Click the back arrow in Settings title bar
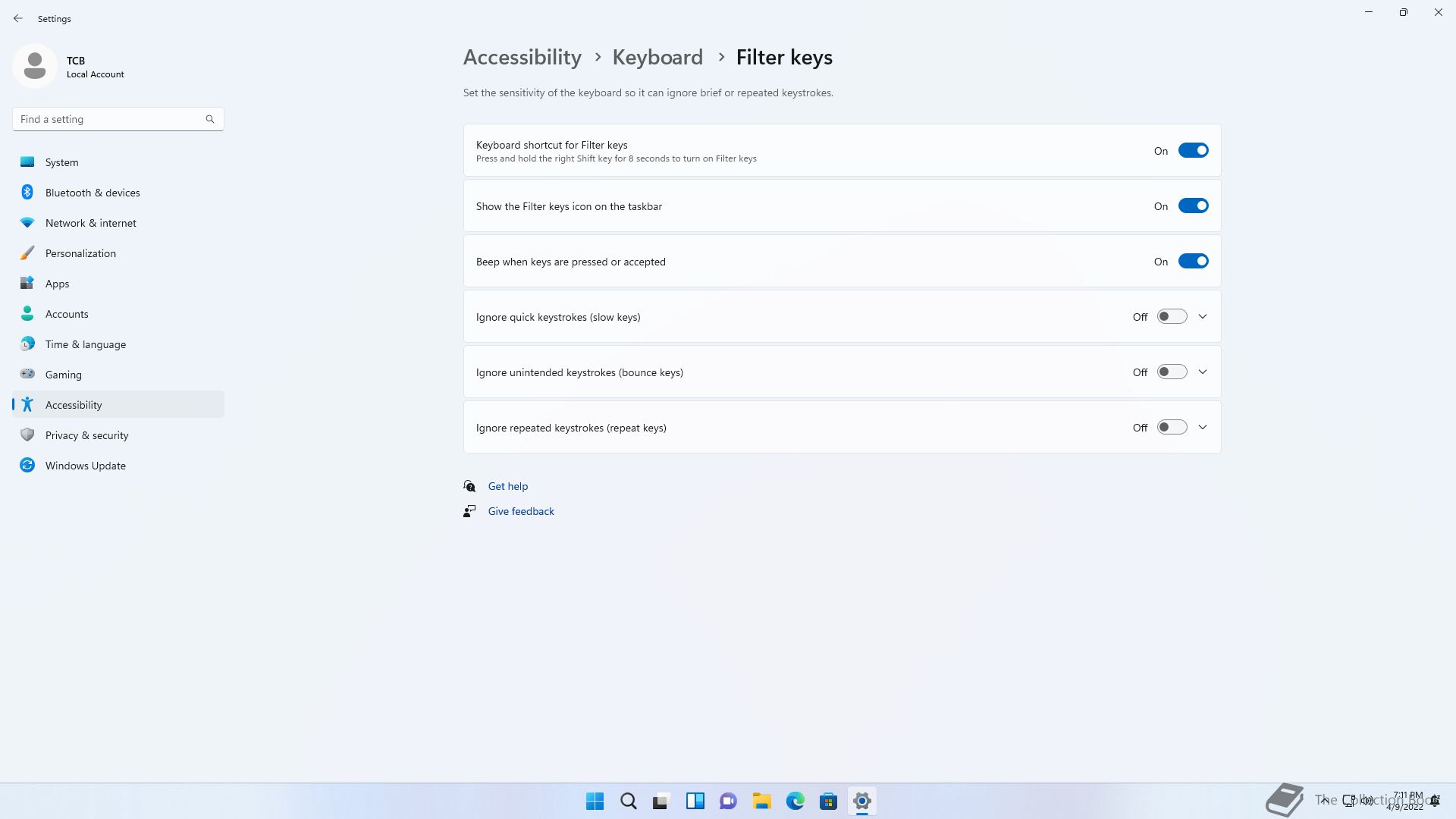1456x819 pixels. pos(18,18)
